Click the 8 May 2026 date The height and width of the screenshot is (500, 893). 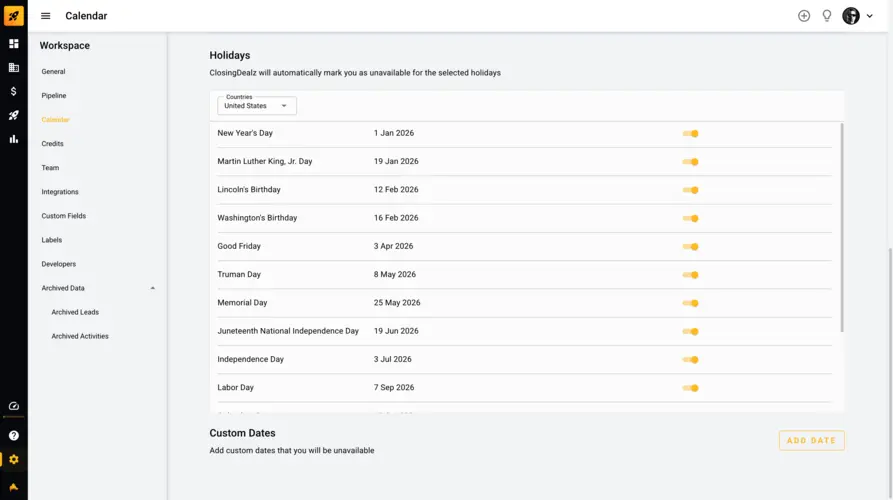pyautogui.click(x=395, y=274)
